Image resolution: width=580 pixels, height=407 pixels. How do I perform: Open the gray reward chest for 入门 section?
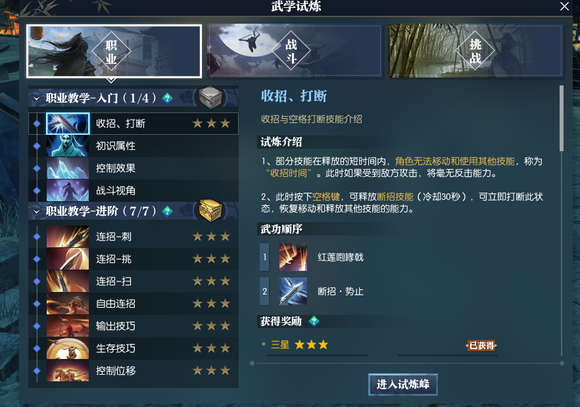click(210, 98)
